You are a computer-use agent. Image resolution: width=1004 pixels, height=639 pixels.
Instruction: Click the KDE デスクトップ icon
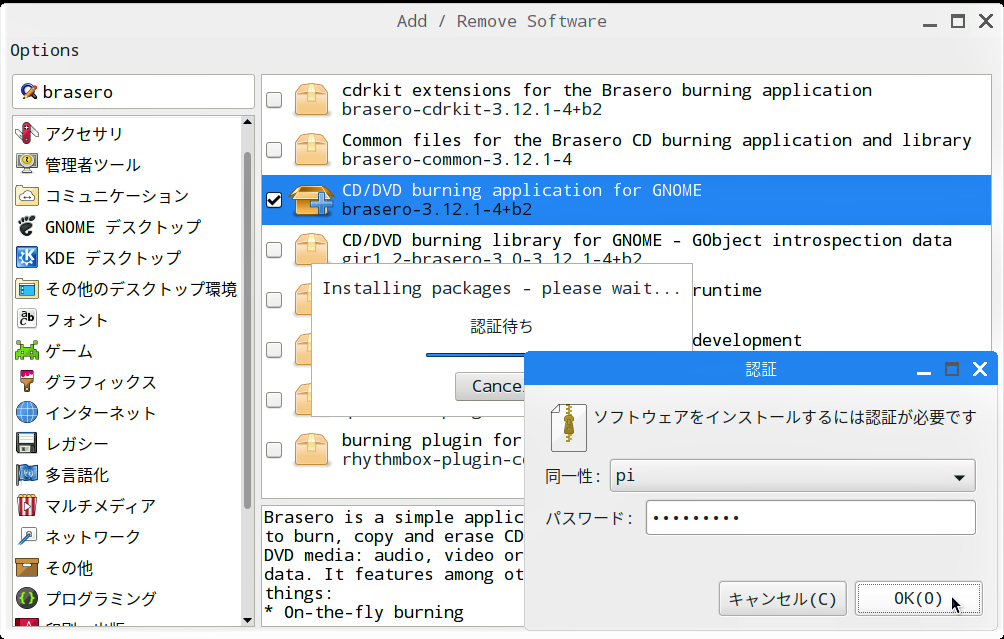[x=27, y=257]
